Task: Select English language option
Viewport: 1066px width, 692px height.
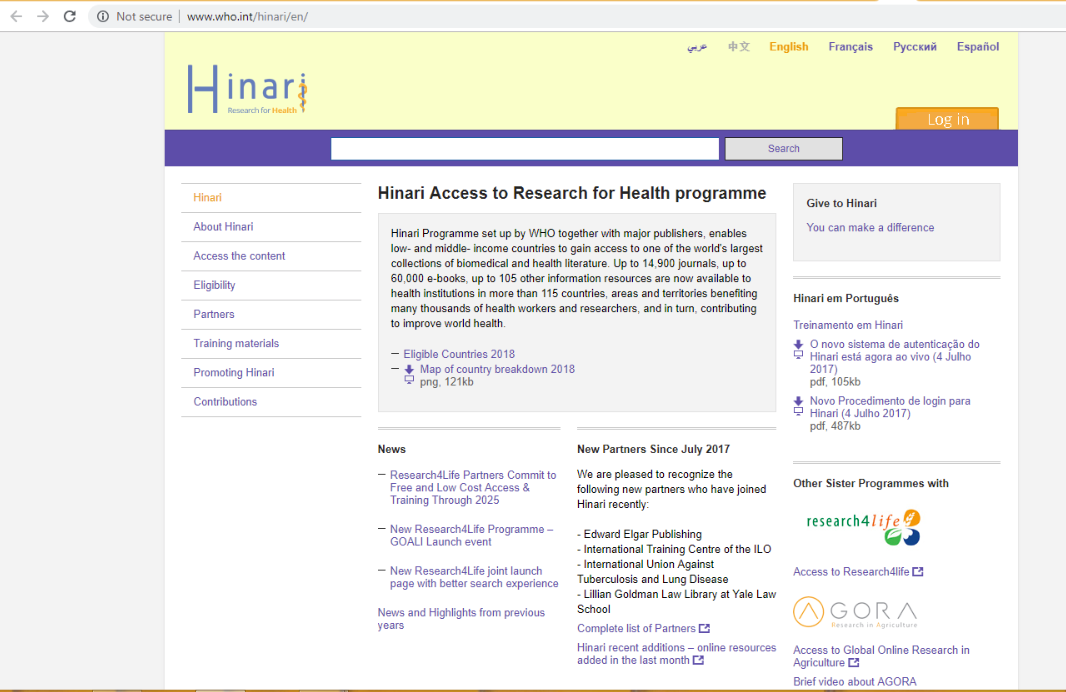Action: pyautogui.click(x=789, y=47)
